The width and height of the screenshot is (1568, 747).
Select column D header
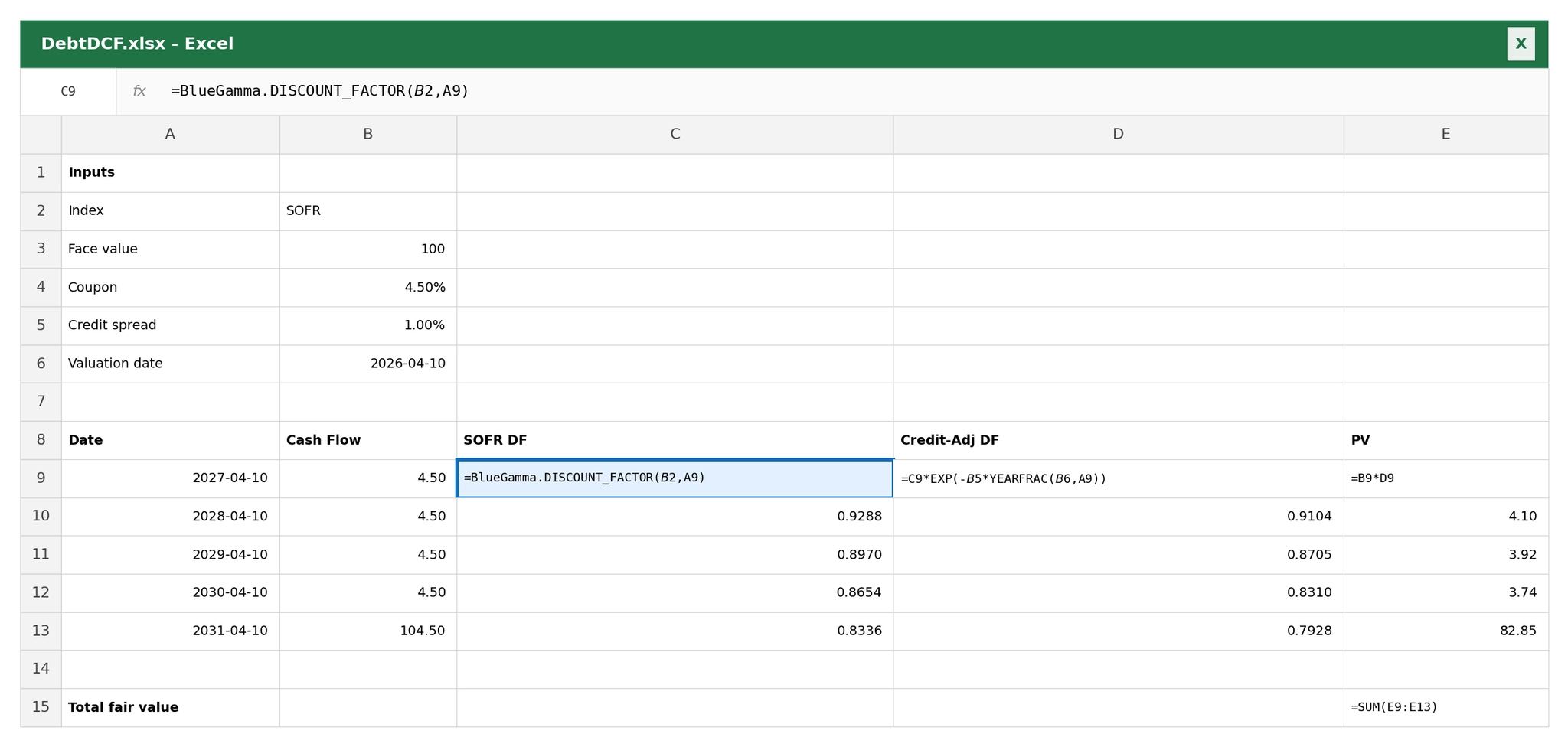(1119, 135)
